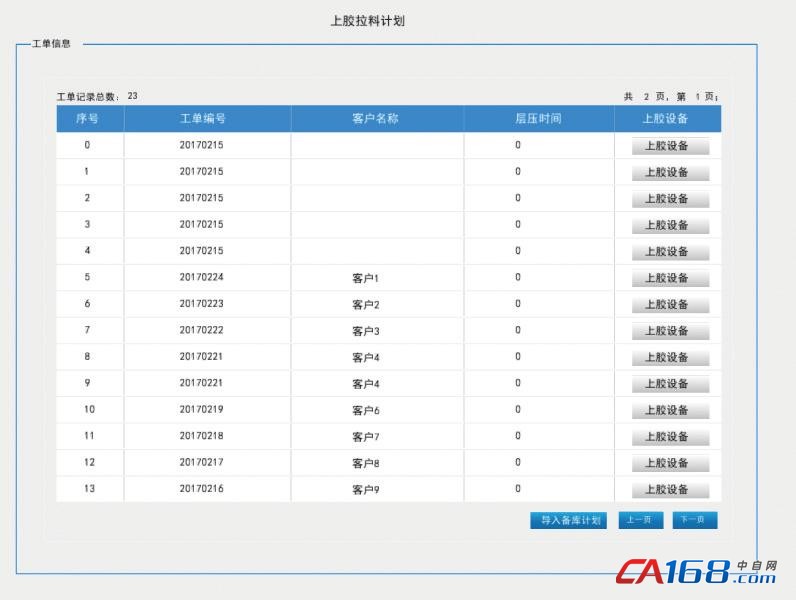Screen dimensions: 796x600
Task: Click customer name 客户1 cell
Action: [366, 278]
